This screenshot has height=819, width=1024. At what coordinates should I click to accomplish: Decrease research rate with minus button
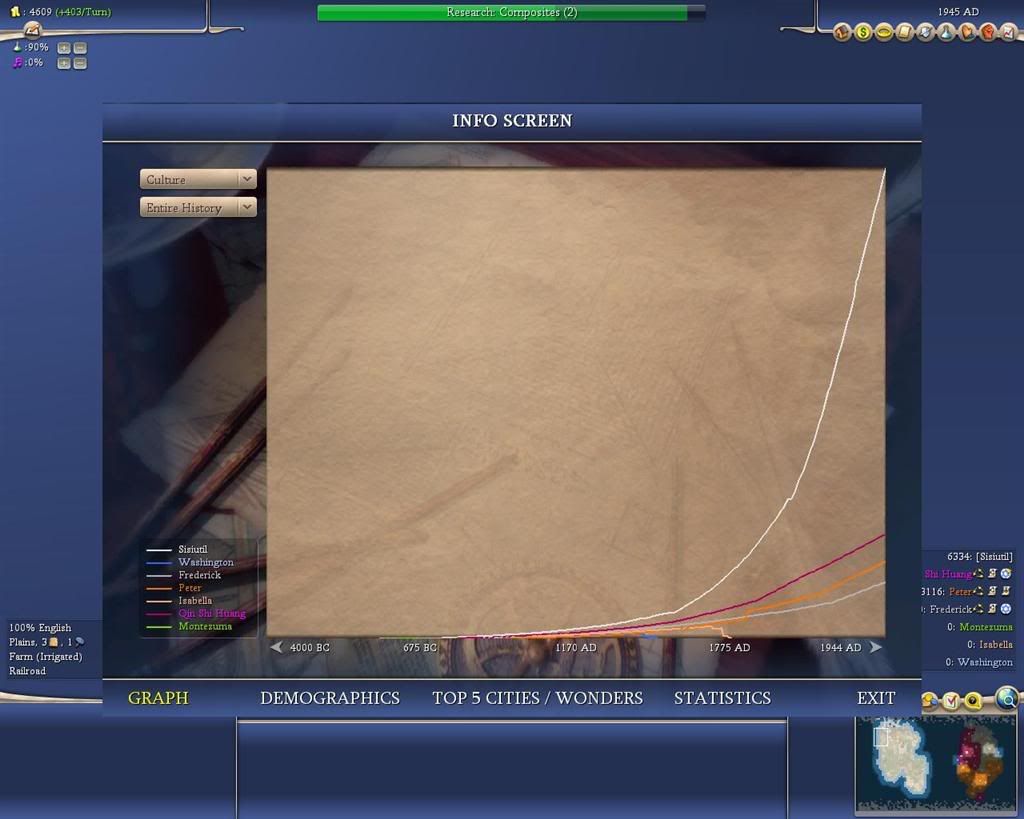(80, 48)
